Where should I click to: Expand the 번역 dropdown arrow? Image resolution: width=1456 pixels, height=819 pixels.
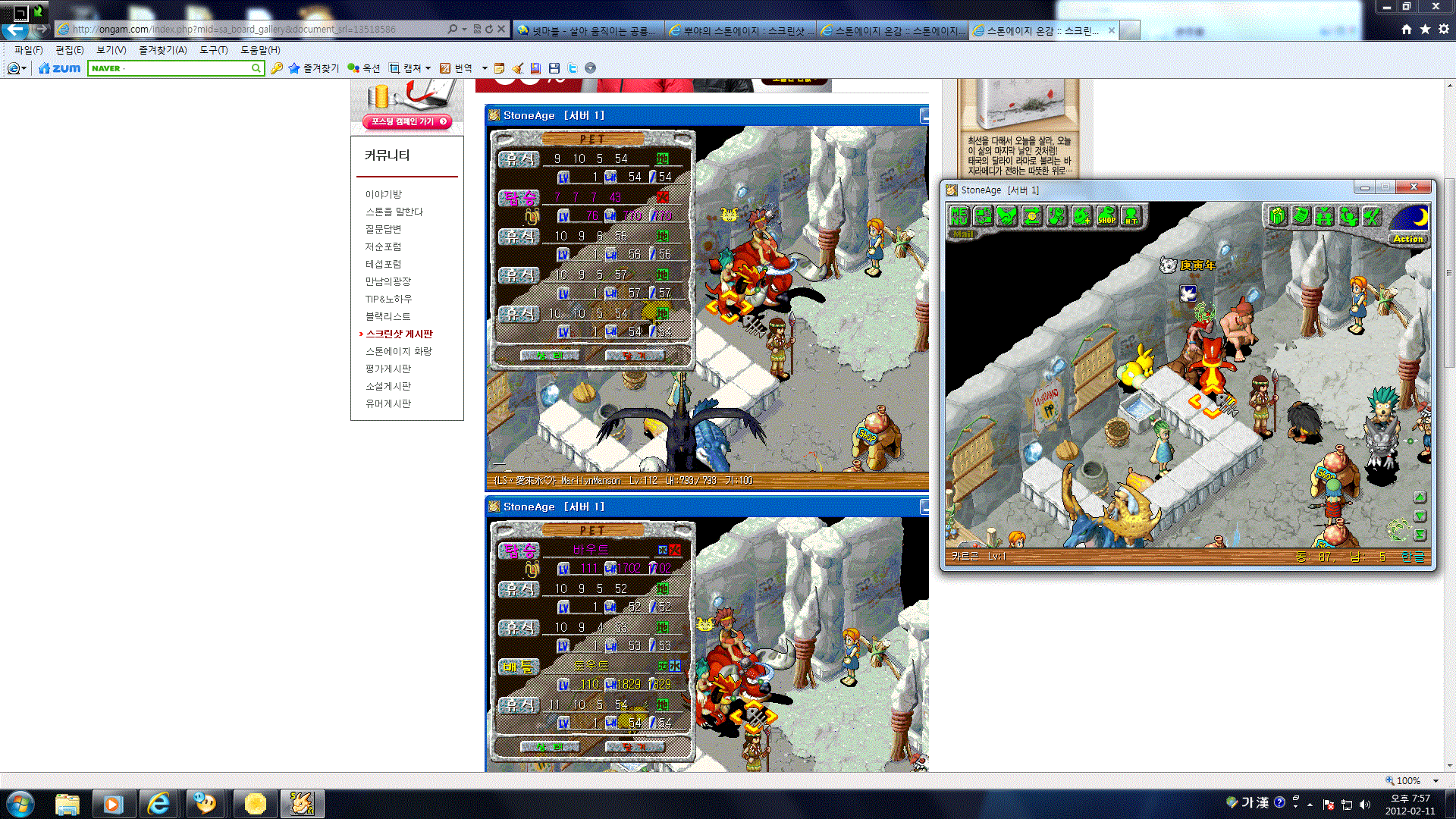pyautogui.click(x=485, y=68)
